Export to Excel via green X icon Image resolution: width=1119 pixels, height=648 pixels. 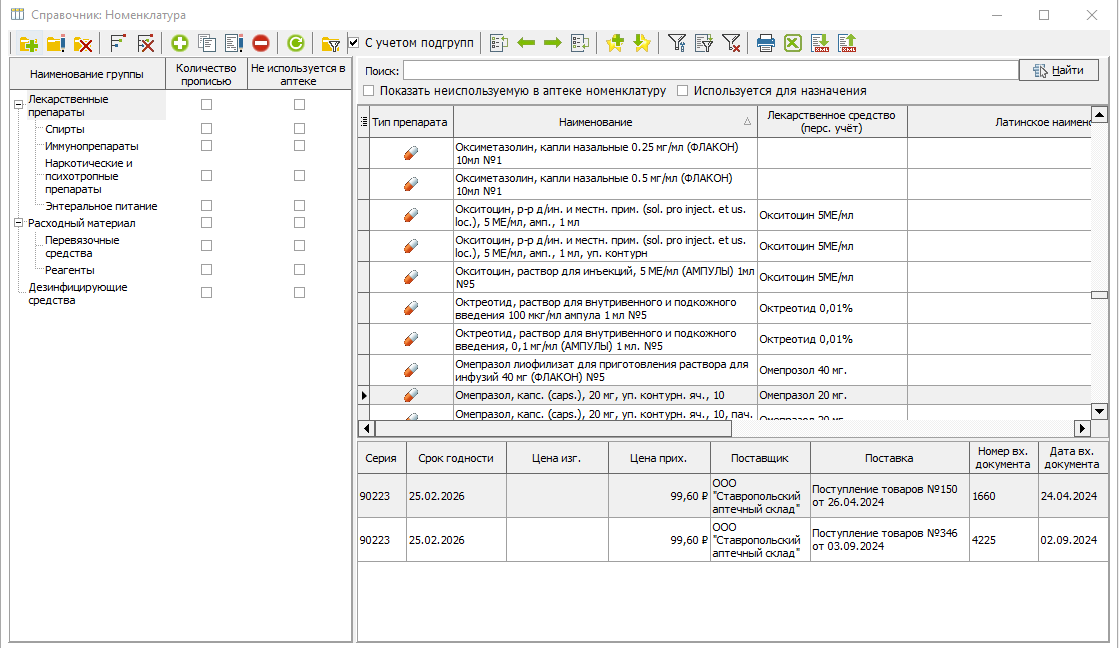pos(793,44)
